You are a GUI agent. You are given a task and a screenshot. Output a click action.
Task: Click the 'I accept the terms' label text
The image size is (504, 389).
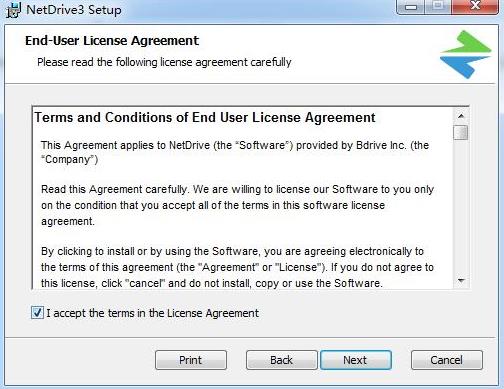(153, 313)
